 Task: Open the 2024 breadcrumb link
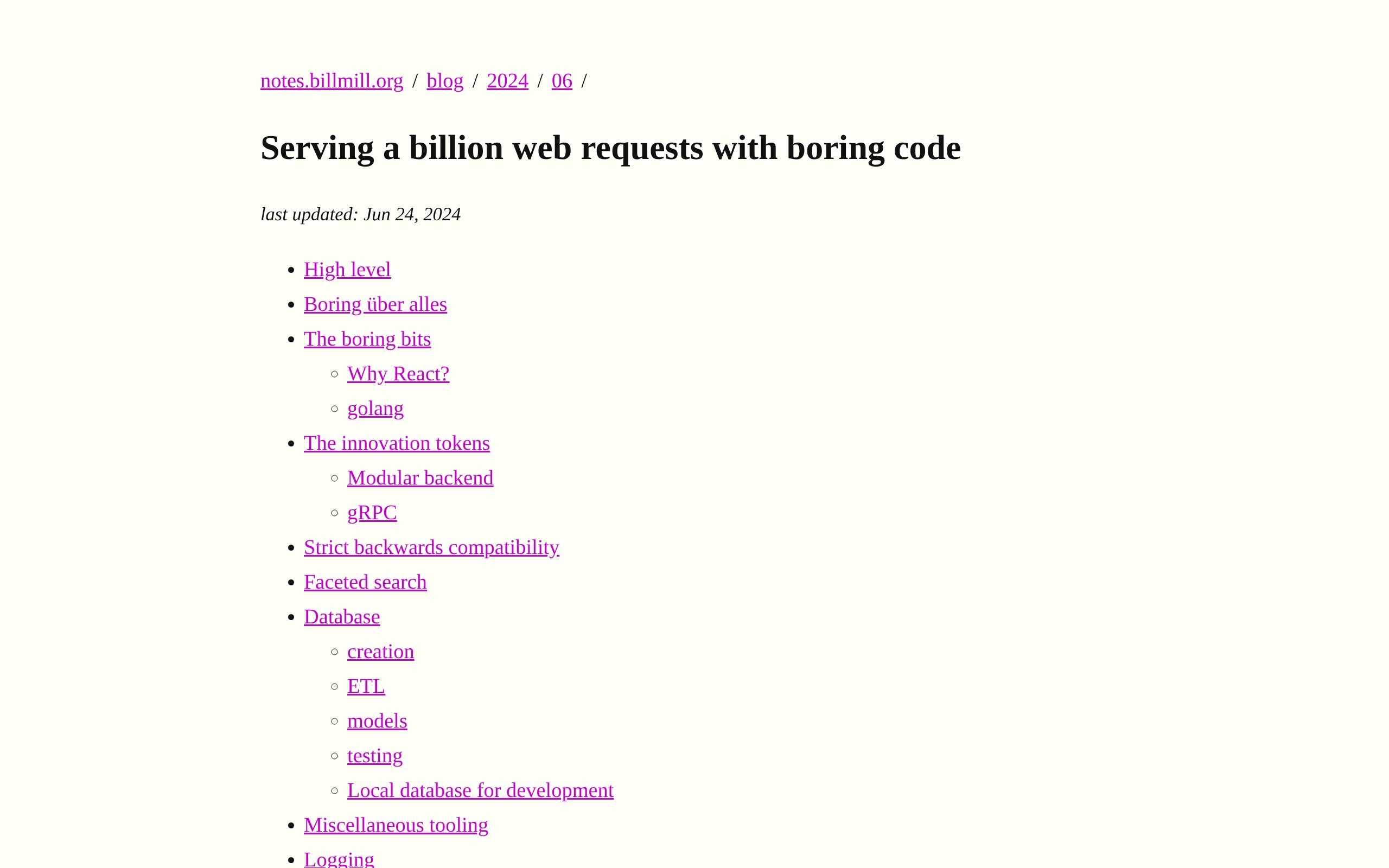coord(507,81)
